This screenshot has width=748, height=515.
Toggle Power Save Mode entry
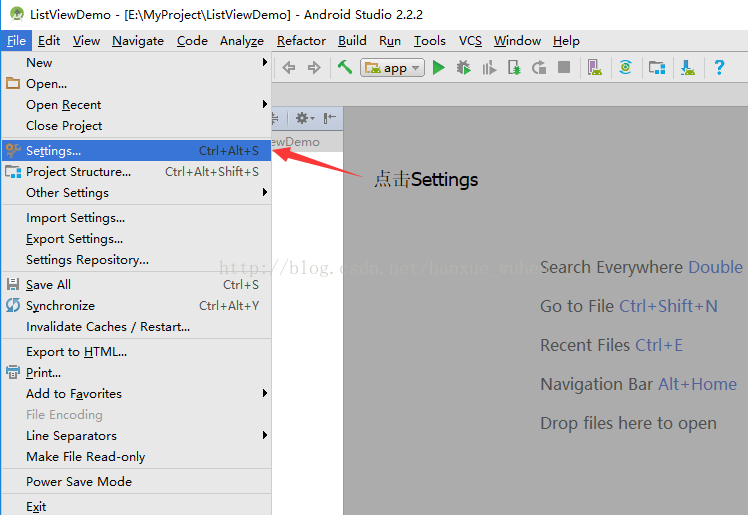pos(136,482)
